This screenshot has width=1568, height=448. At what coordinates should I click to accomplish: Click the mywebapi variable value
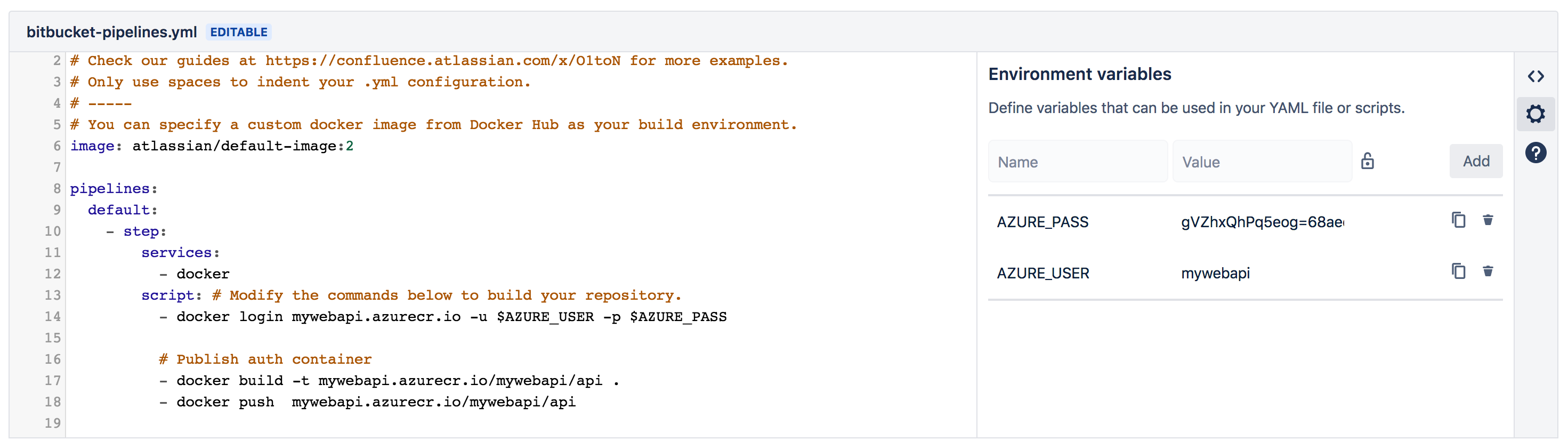pyautogui.click(x=1215, y=273)
